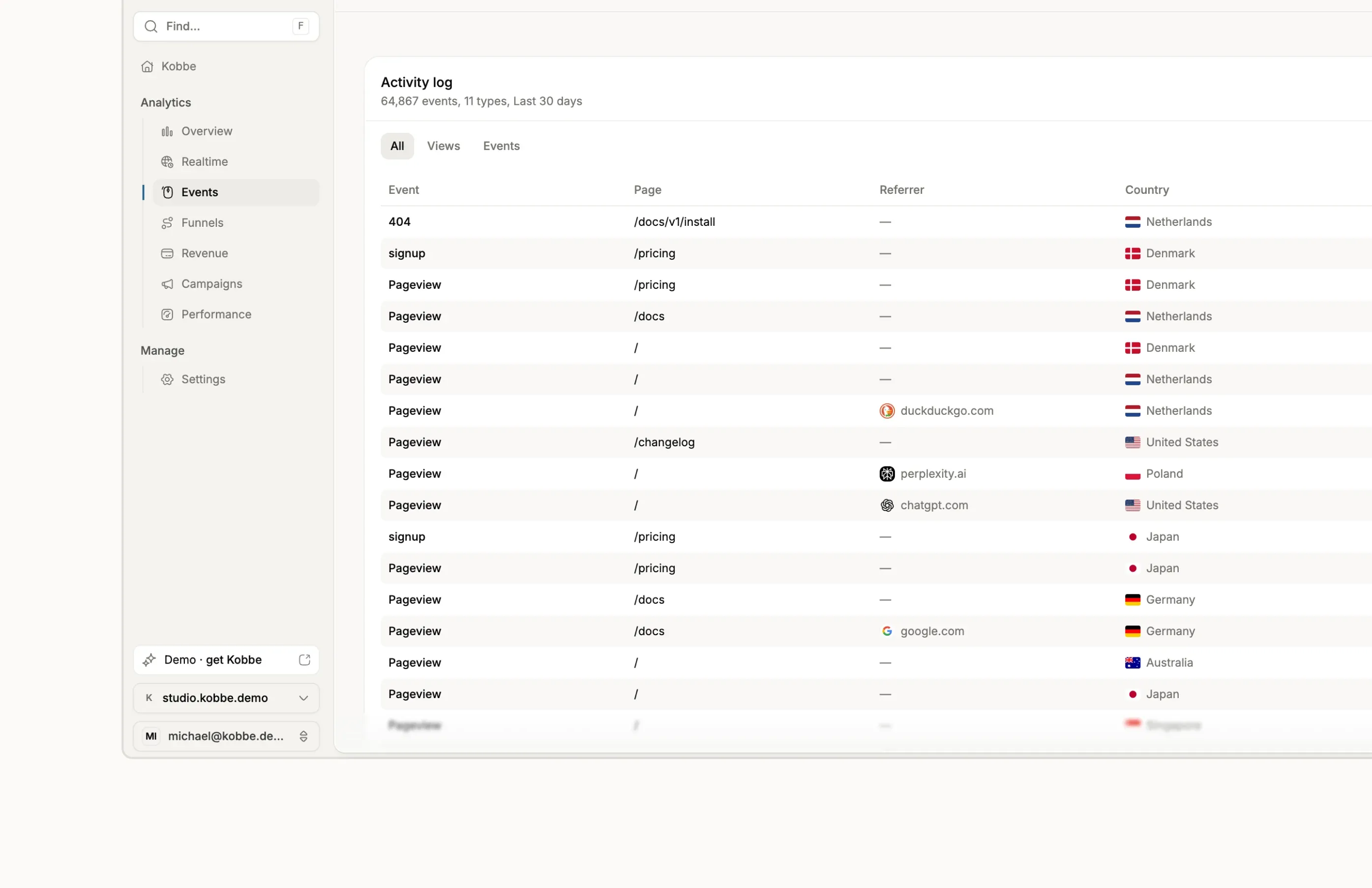Click the sparkle icon next to Demo
This screenshot has width=1372, height=888.
[149, 660]
